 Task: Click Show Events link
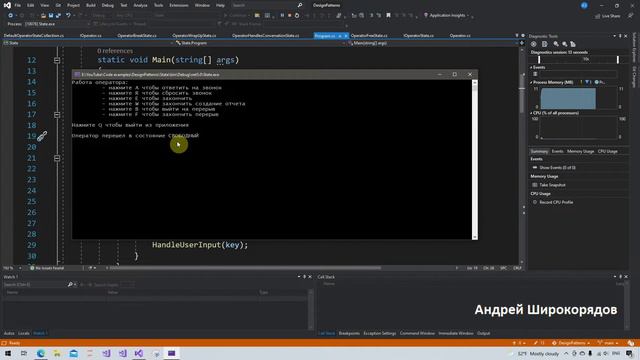pyautogui.click(x=557, y=168)
